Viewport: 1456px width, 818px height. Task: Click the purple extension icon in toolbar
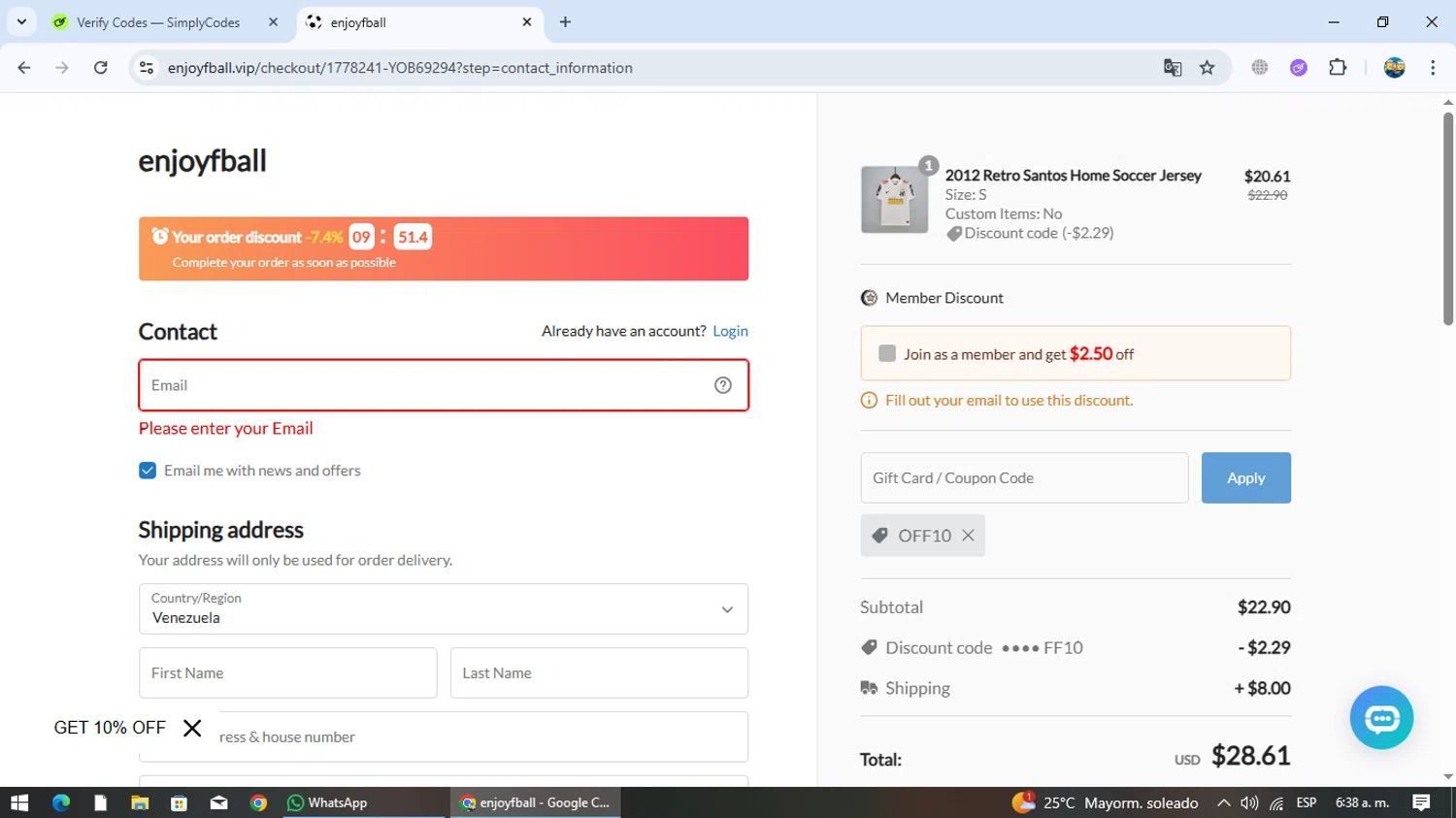[1299, 68]
